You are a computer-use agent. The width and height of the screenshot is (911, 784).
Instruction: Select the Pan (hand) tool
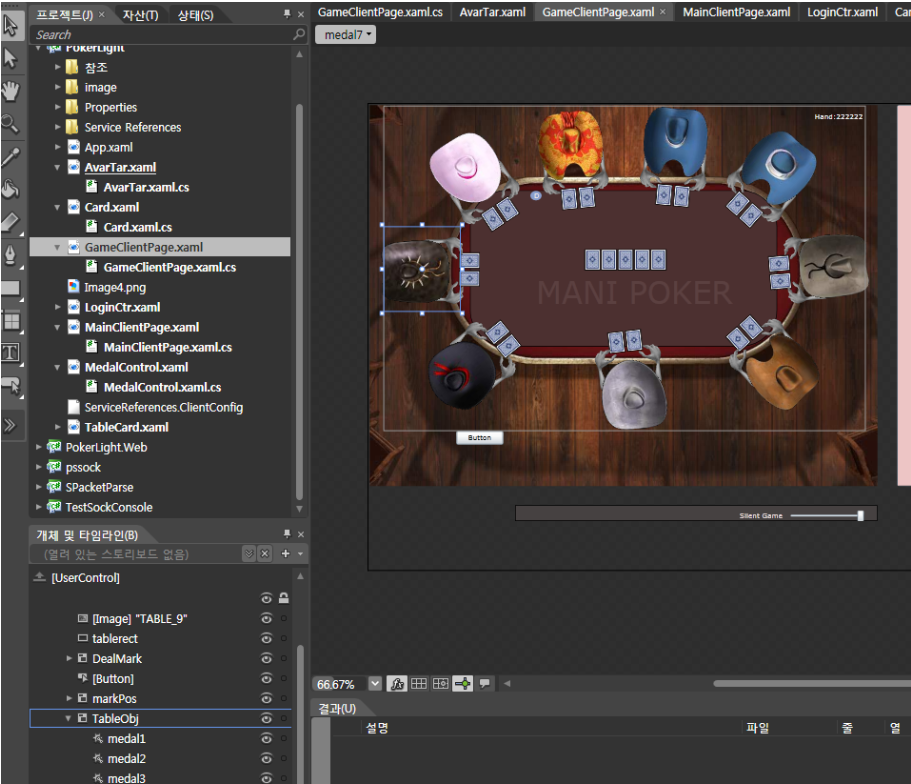point(11,92)
